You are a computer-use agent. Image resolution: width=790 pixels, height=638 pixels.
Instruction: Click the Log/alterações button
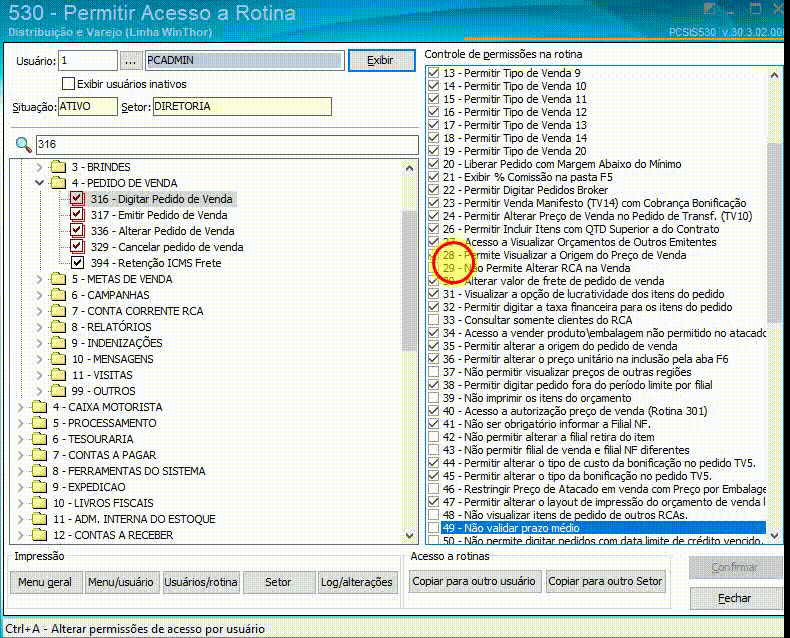tap(357, 582)
